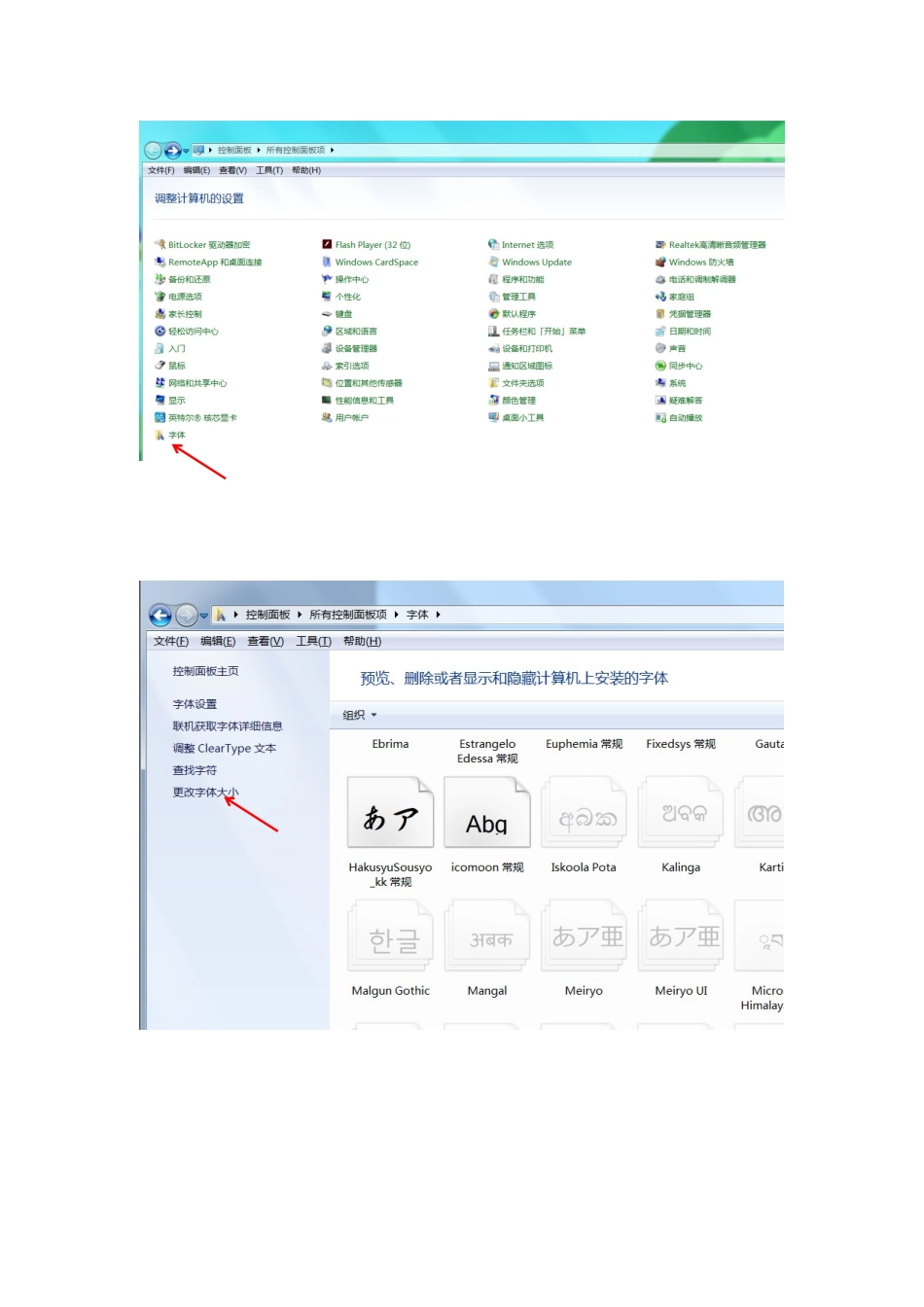This screenshot has width=924, height=1307.
Task: Open the 同步中心 sync icon
Action: click(x=660, y=366)
